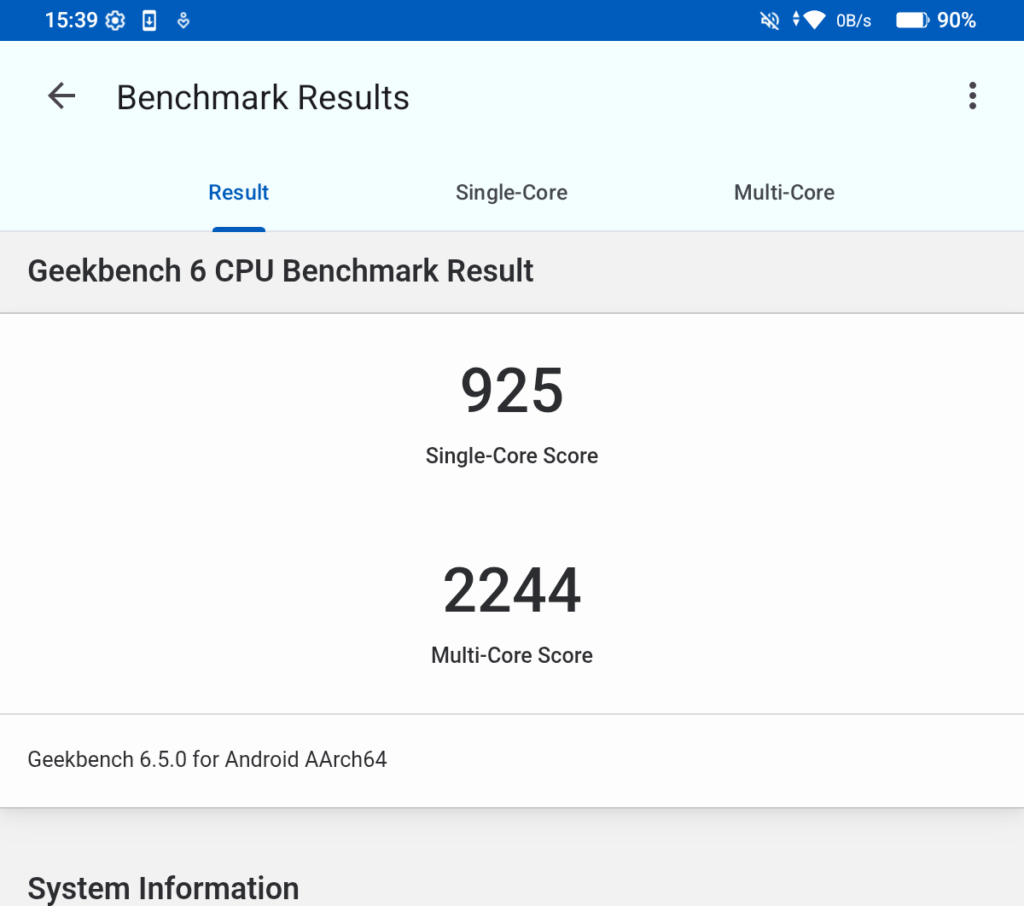The width and height of the screenshot is (1024, 906).
Task: Tap the Geekbench 6.5.0 for Android version text
Action: click(207, 759)
